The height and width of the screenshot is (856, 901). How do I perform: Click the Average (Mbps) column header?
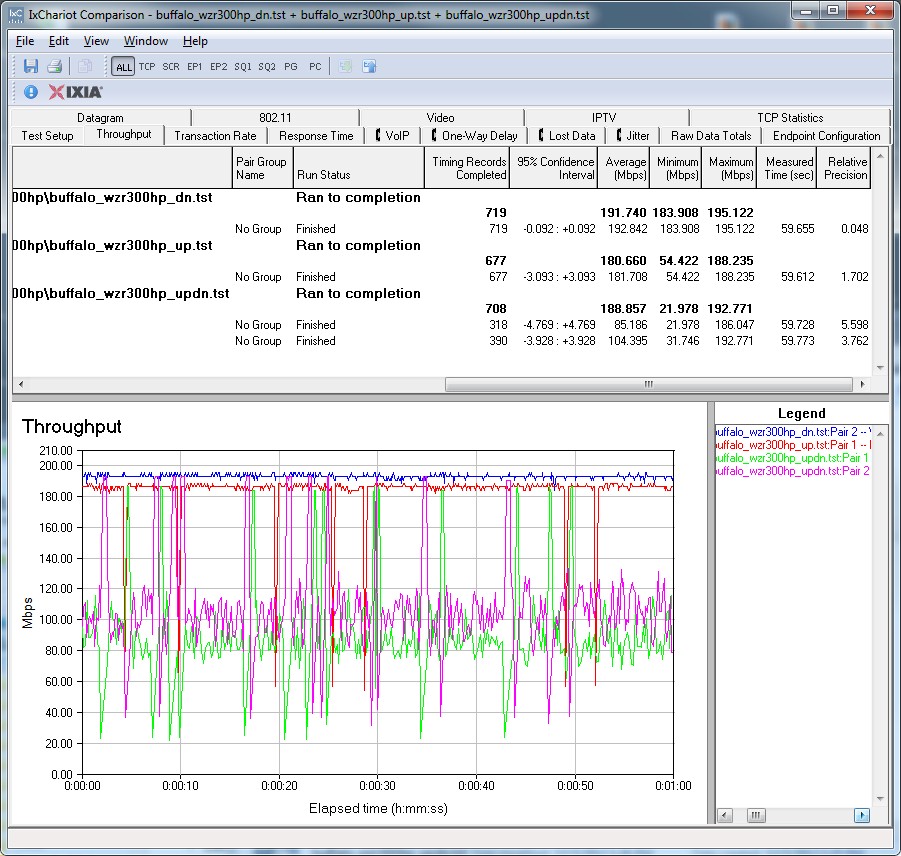click(x=623, y=168)
